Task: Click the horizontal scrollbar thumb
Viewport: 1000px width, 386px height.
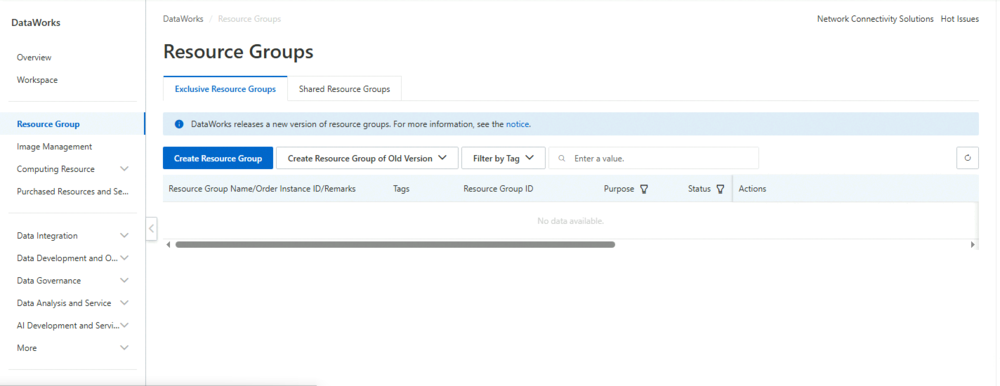Action: (x=395, y=244)
